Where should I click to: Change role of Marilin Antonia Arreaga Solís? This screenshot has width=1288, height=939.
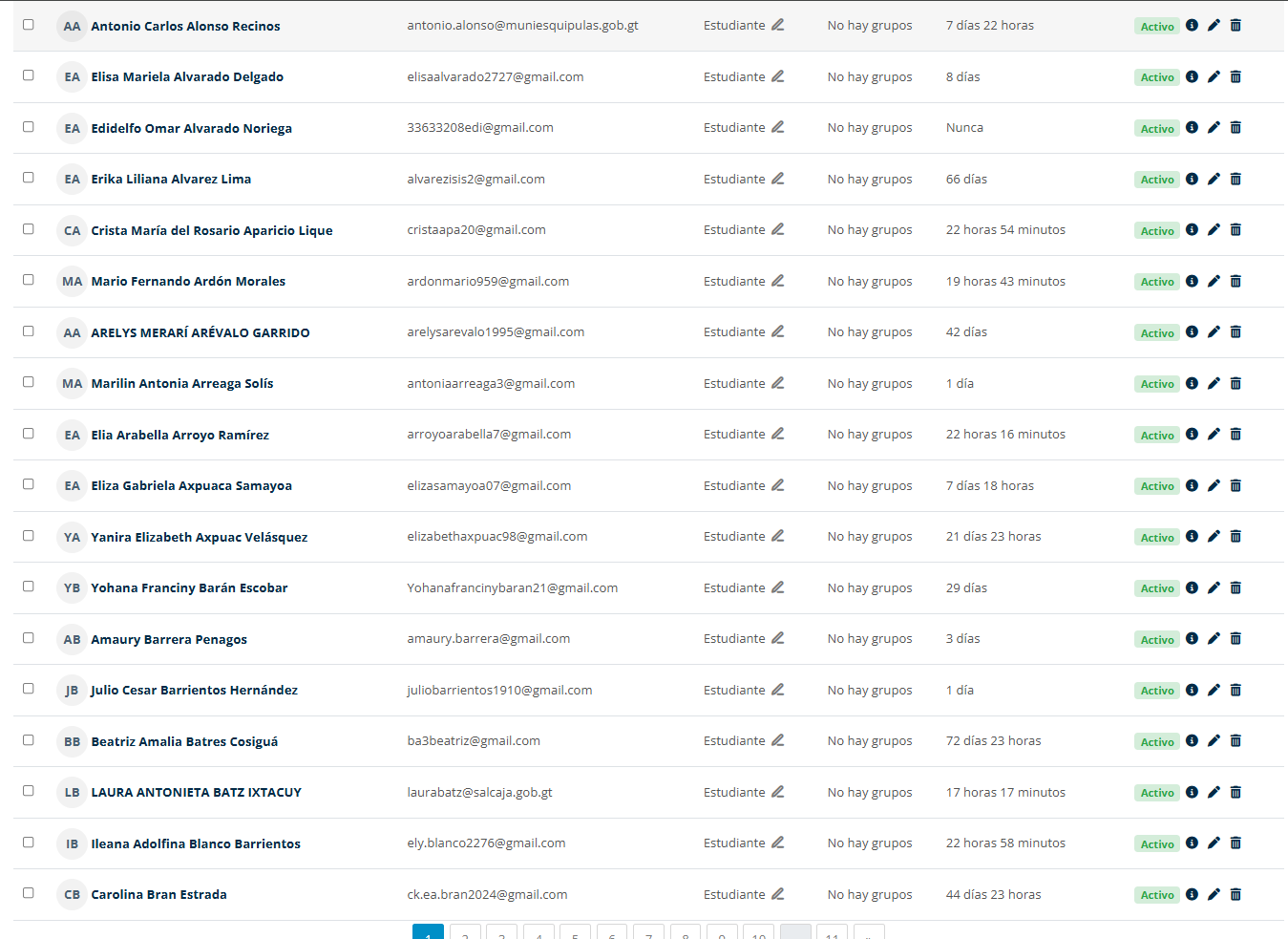click(778, 383)
